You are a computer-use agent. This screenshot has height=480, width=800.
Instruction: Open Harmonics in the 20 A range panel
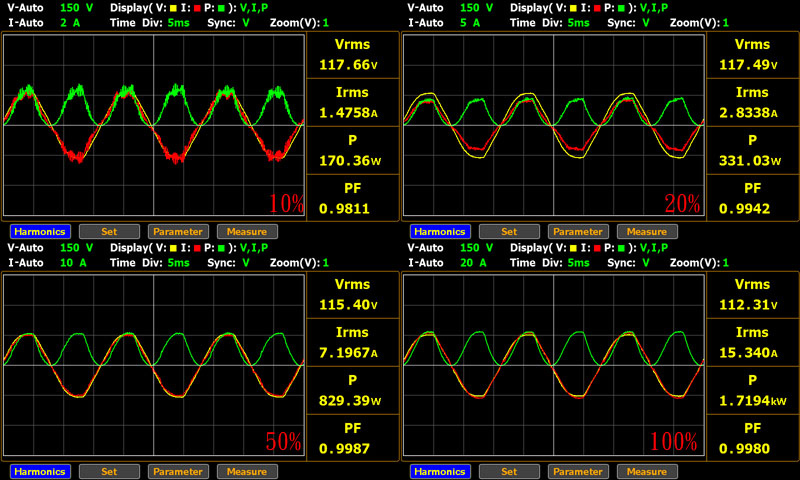[x=440, y=471]
